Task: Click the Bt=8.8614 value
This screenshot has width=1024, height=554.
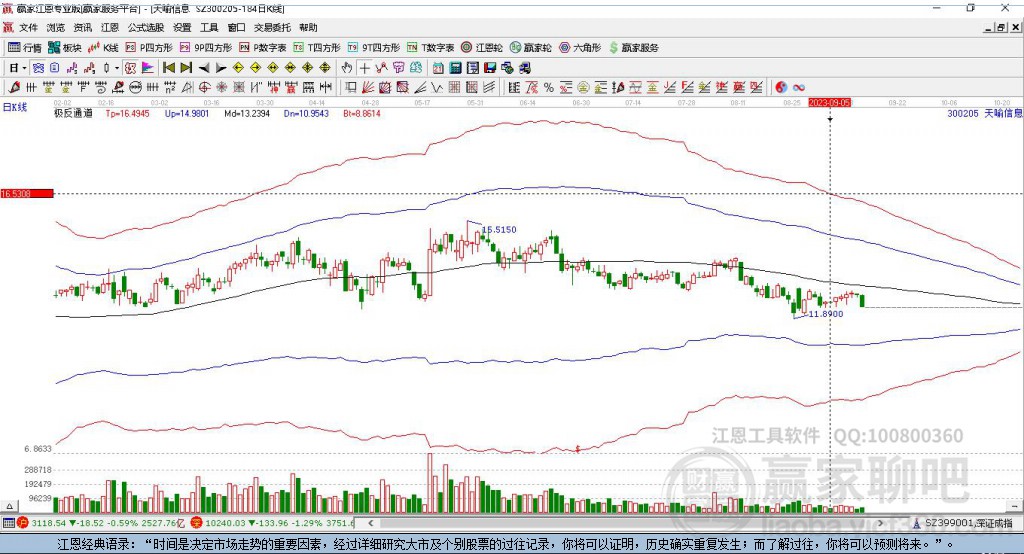Action: (x=362, y=113)
